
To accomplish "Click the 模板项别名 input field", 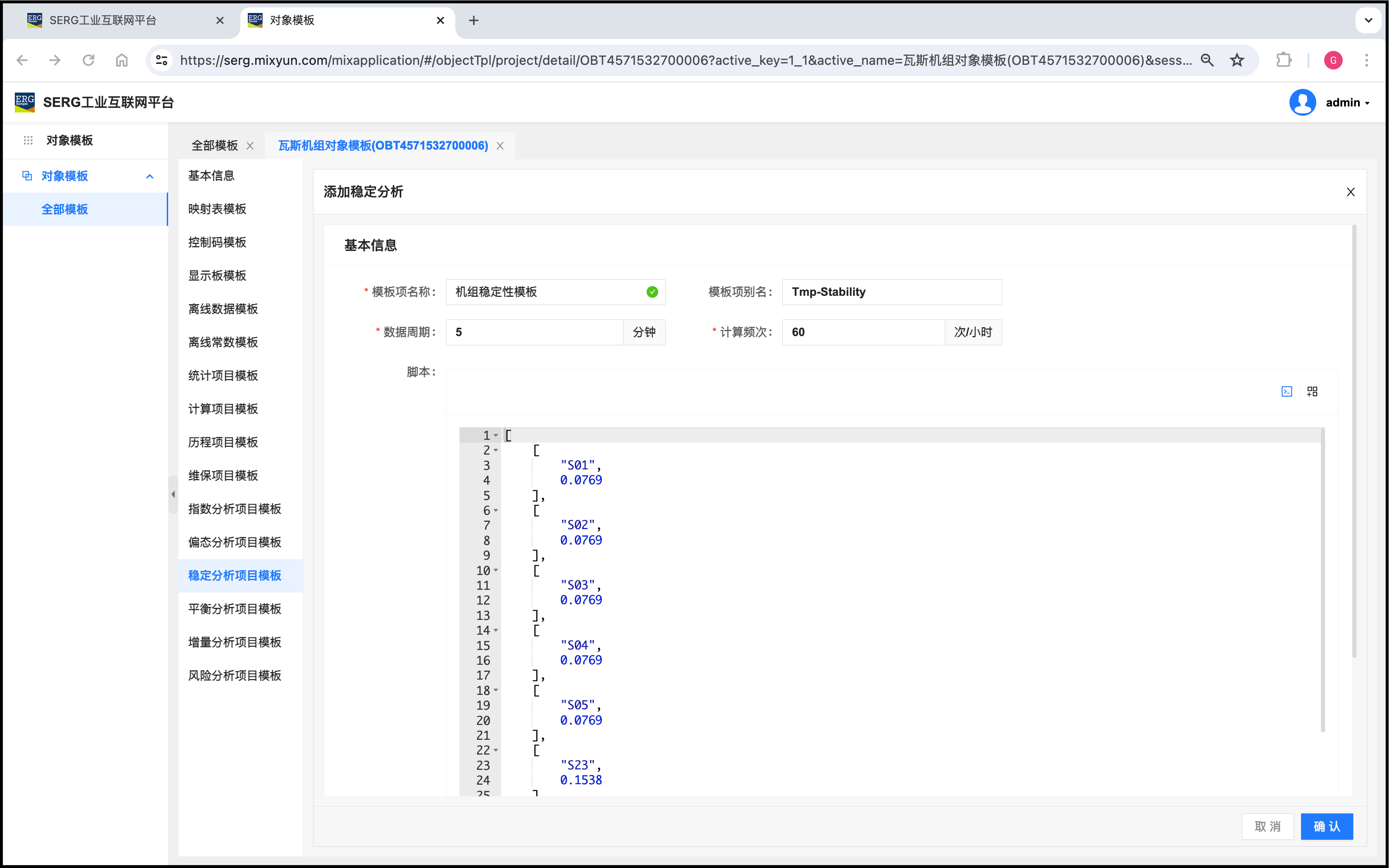I will (891, 292).
